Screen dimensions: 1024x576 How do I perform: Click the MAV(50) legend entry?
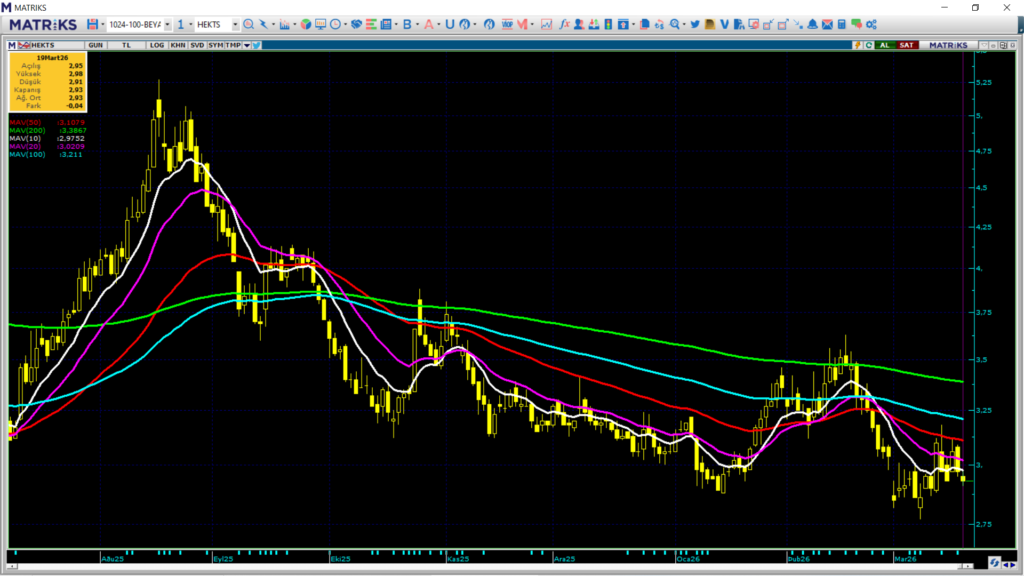tap(47, 122)
